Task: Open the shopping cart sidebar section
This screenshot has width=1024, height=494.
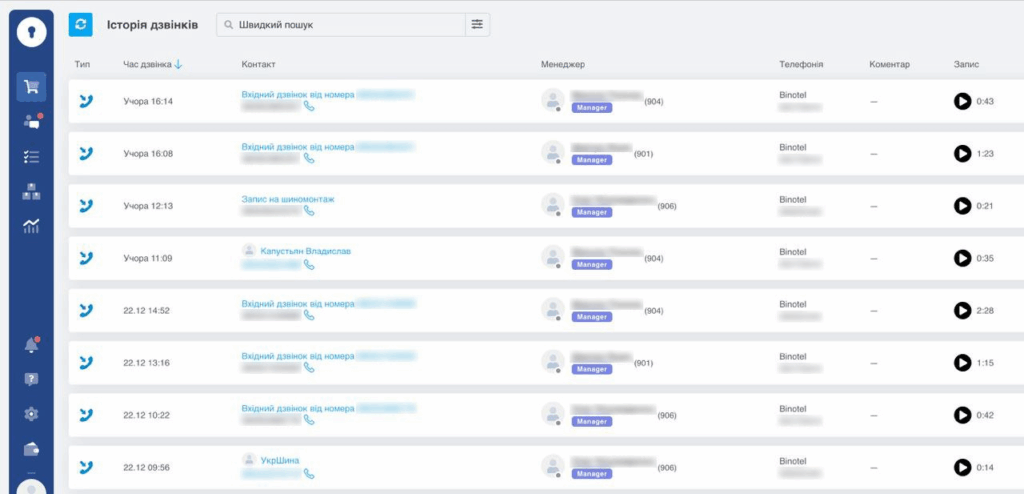Action: tap(31, 87)
